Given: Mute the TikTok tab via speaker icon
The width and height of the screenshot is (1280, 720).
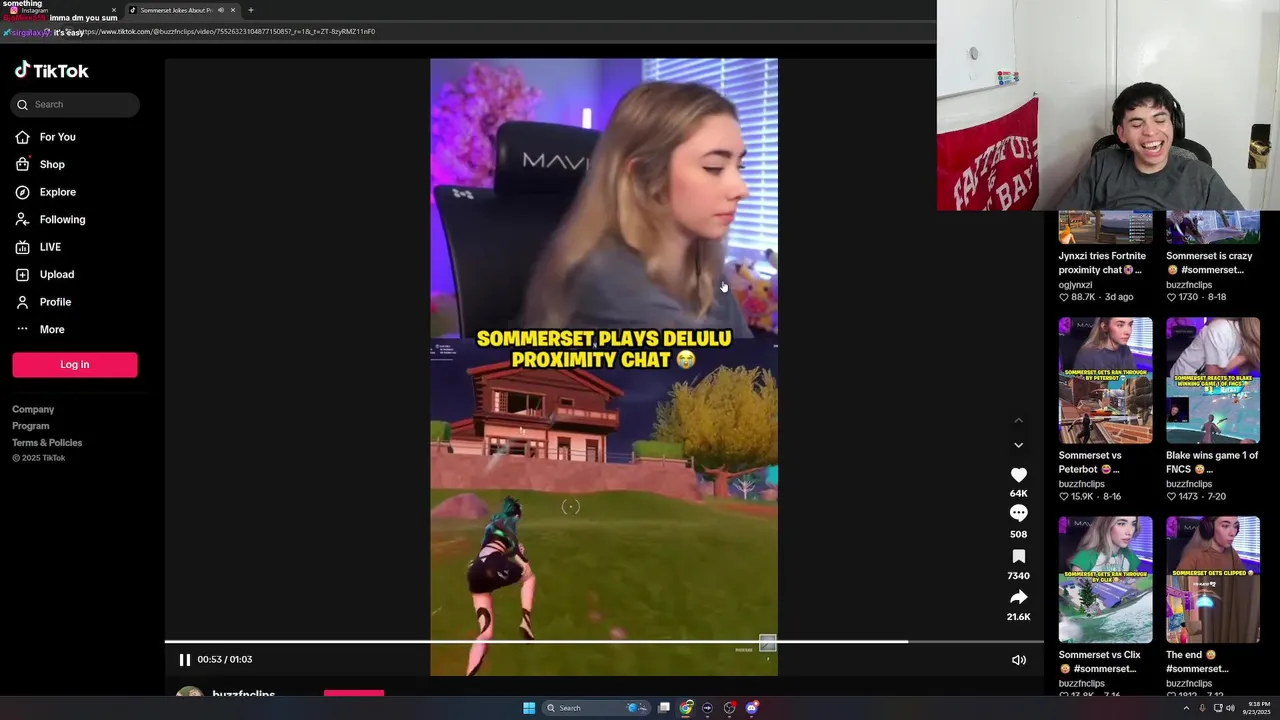Looking at the screenshot, I should pyautogui.click(x=220, y=10).
